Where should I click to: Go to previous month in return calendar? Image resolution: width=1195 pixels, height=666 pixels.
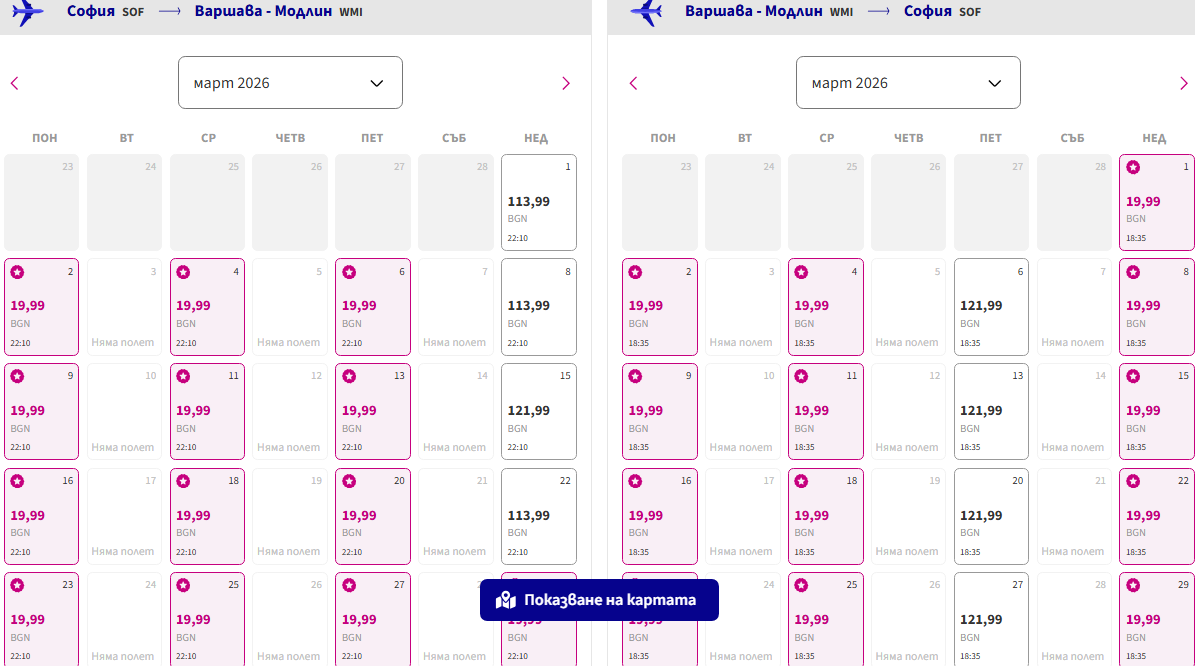[633, 83]
